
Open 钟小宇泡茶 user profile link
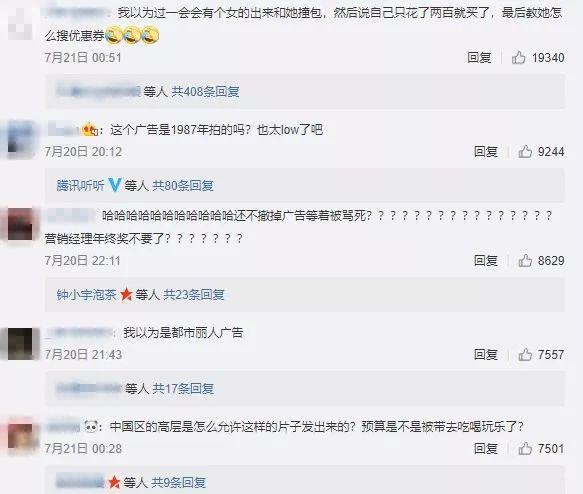point(87,295)
